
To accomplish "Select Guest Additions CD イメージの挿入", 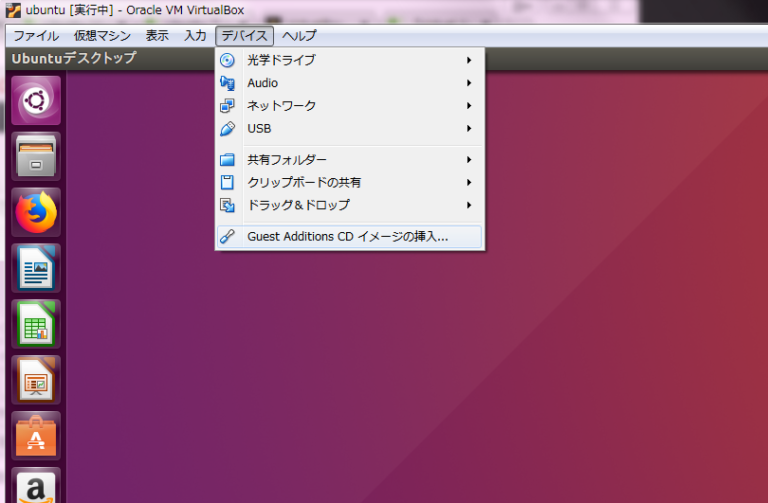I will click(348, 237).
